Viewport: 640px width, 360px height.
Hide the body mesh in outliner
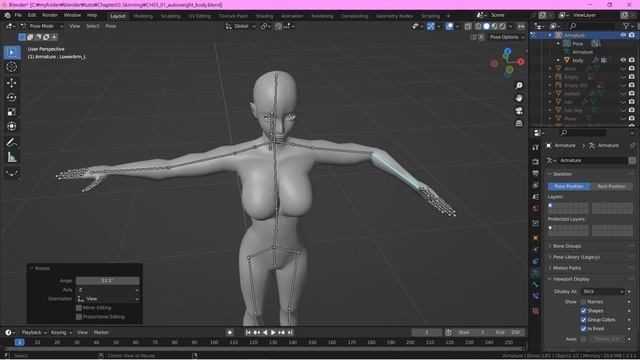click(623, 60)
